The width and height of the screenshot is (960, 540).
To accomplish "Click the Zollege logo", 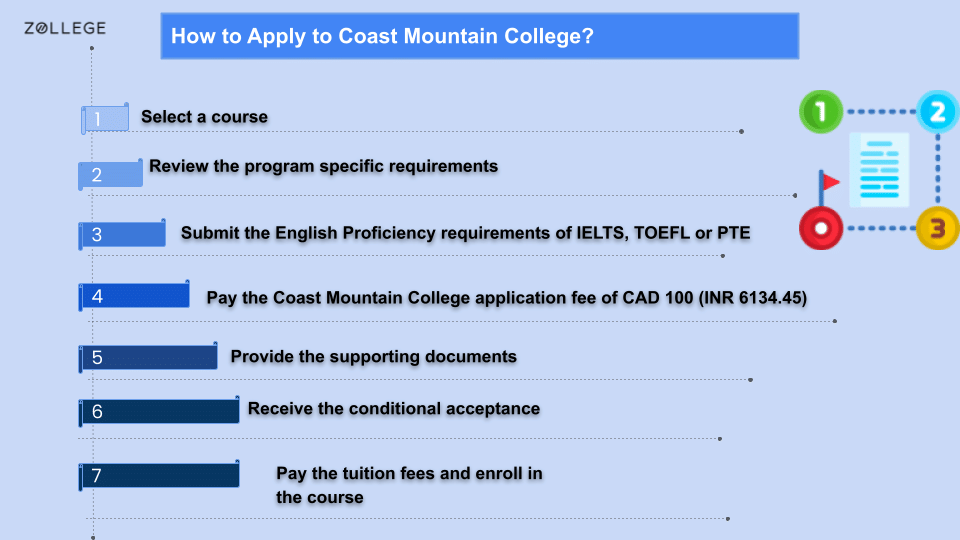I will click(x=65, y=28).
